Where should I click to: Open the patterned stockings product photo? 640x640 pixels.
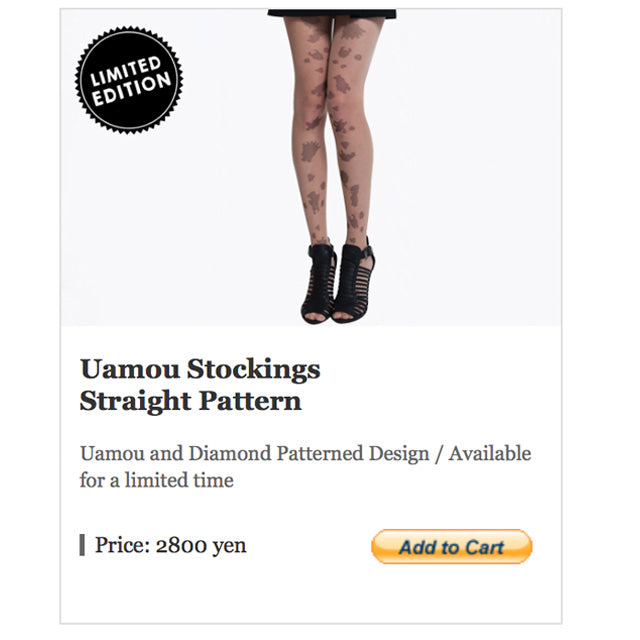point(311,167)
